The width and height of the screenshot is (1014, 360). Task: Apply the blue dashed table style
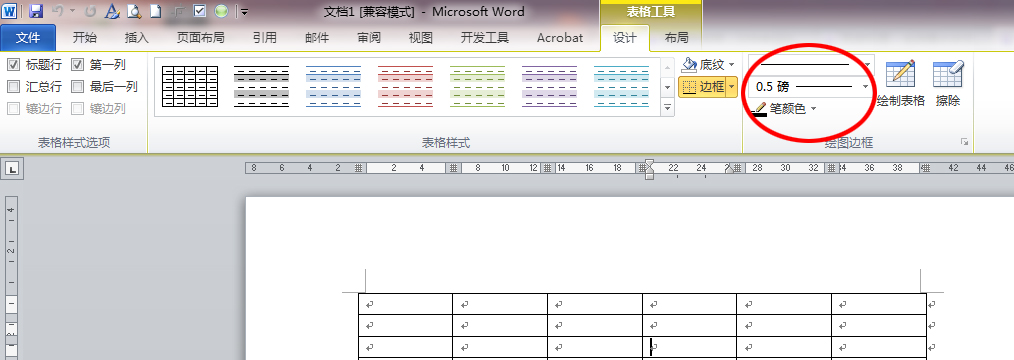[333, 86]
